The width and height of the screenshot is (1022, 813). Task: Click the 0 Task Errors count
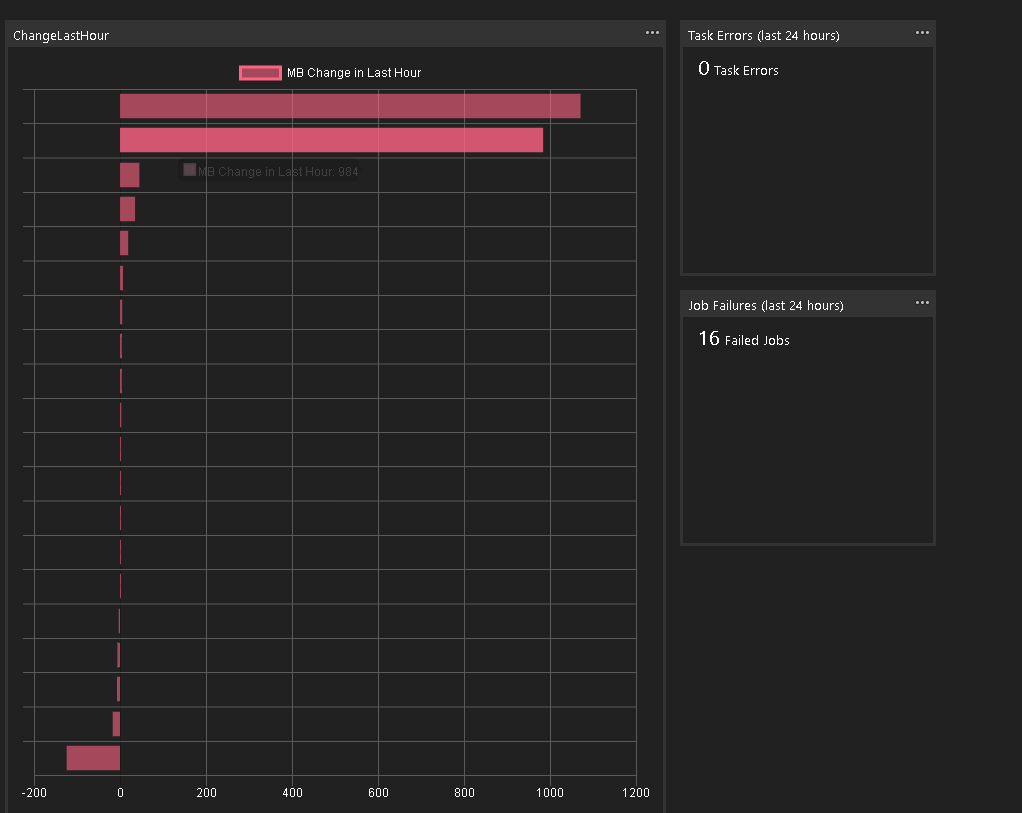point(738,69)
